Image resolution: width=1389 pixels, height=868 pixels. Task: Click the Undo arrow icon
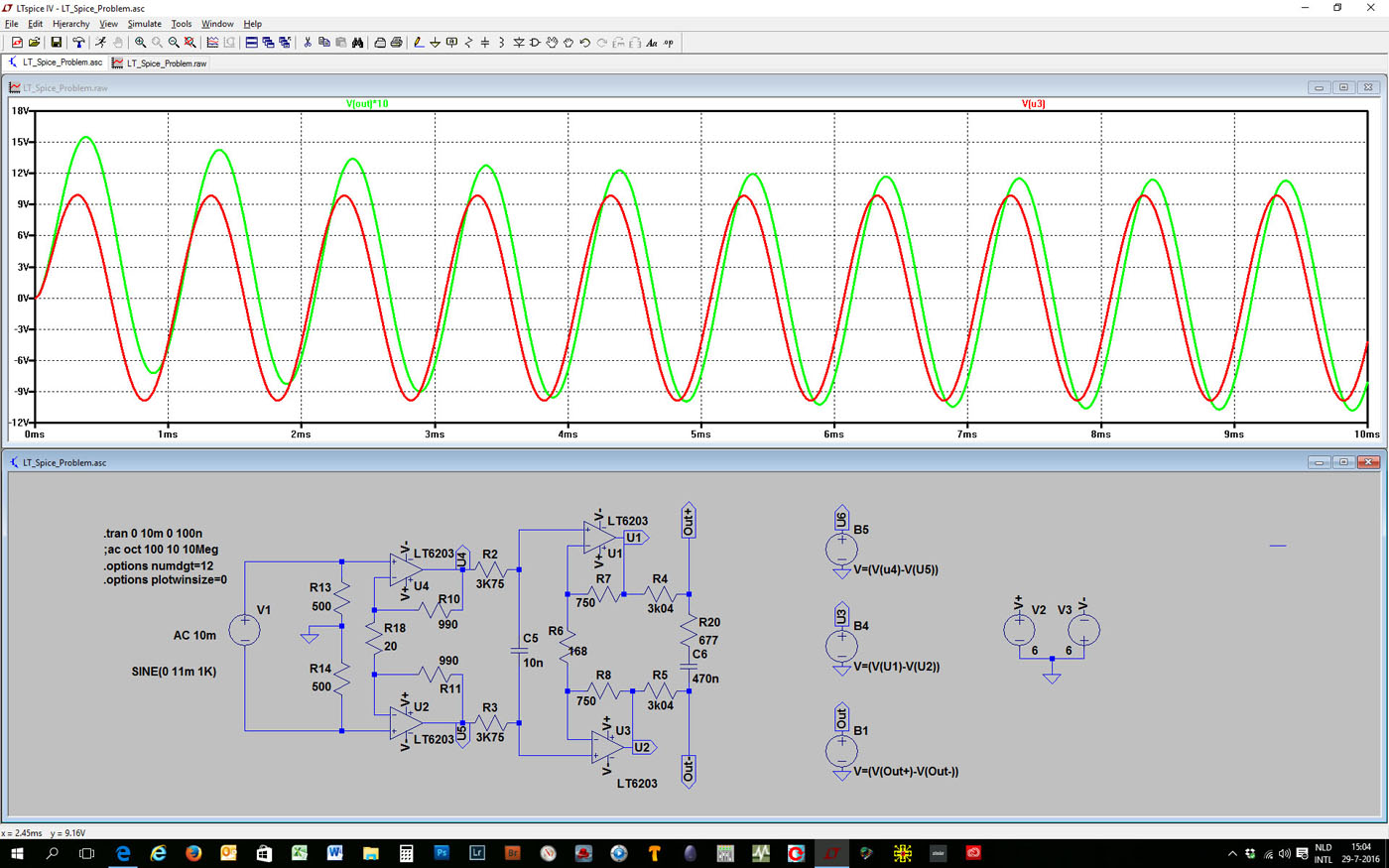[584, 43]
